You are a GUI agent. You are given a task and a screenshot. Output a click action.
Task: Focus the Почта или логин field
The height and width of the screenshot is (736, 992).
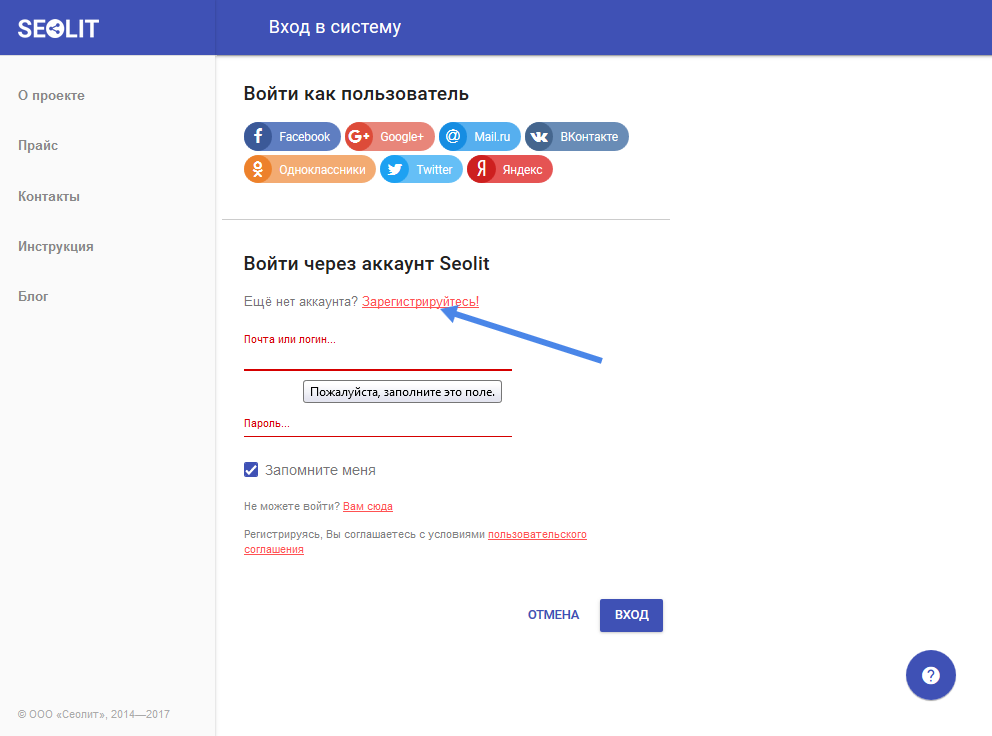(377, 356)
